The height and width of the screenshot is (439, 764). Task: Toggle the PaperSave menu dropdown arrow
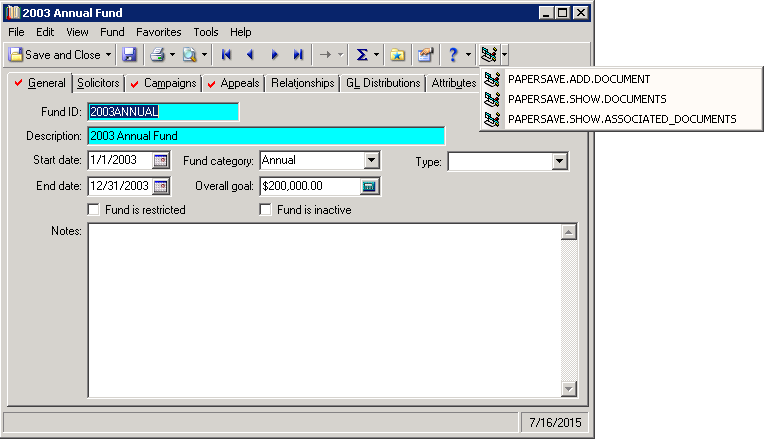coord(504,55)
